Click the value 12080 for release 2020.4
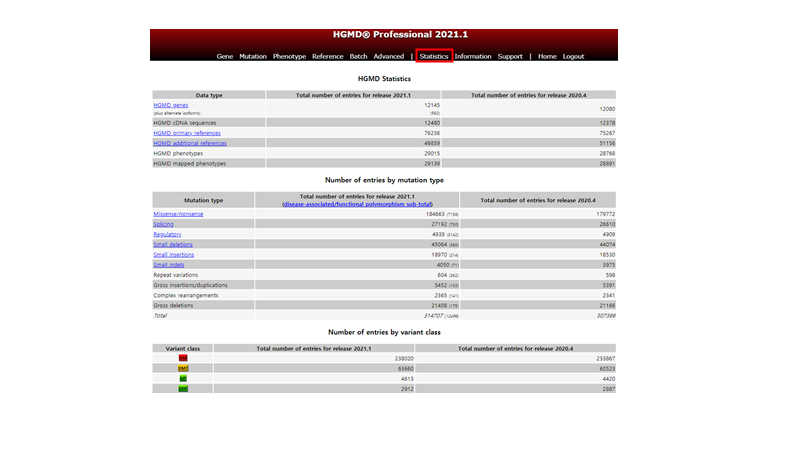 pyautogui.click(x=607, y=109)
